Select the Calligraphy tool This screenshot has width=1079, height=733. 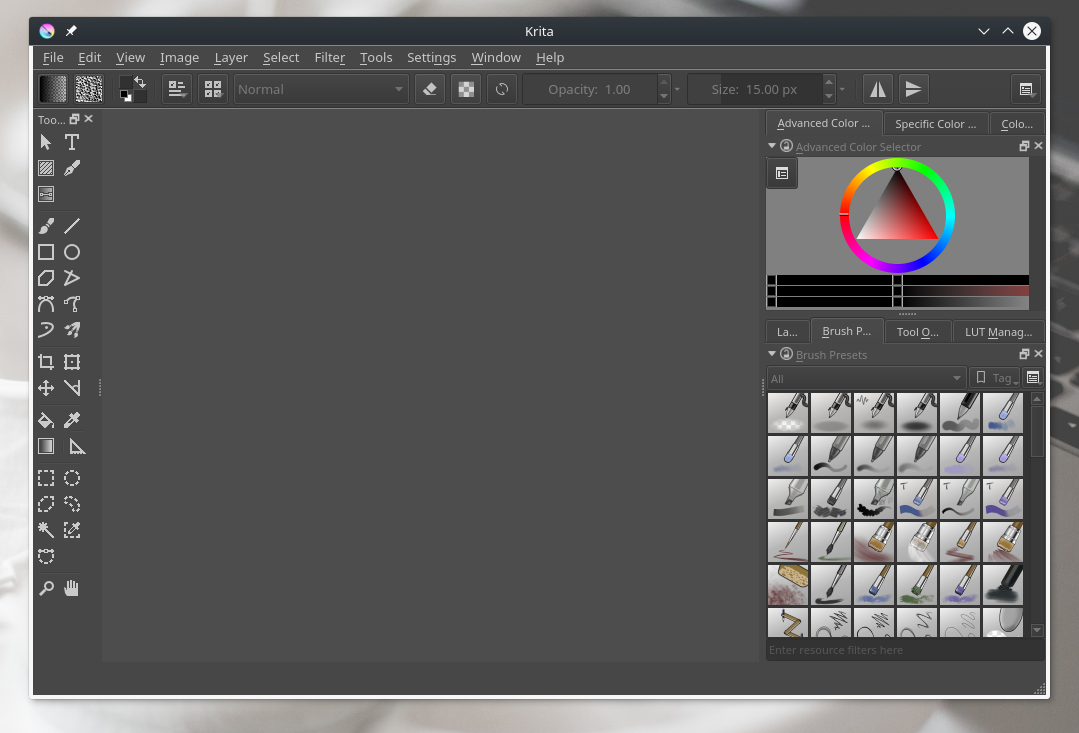72,168
